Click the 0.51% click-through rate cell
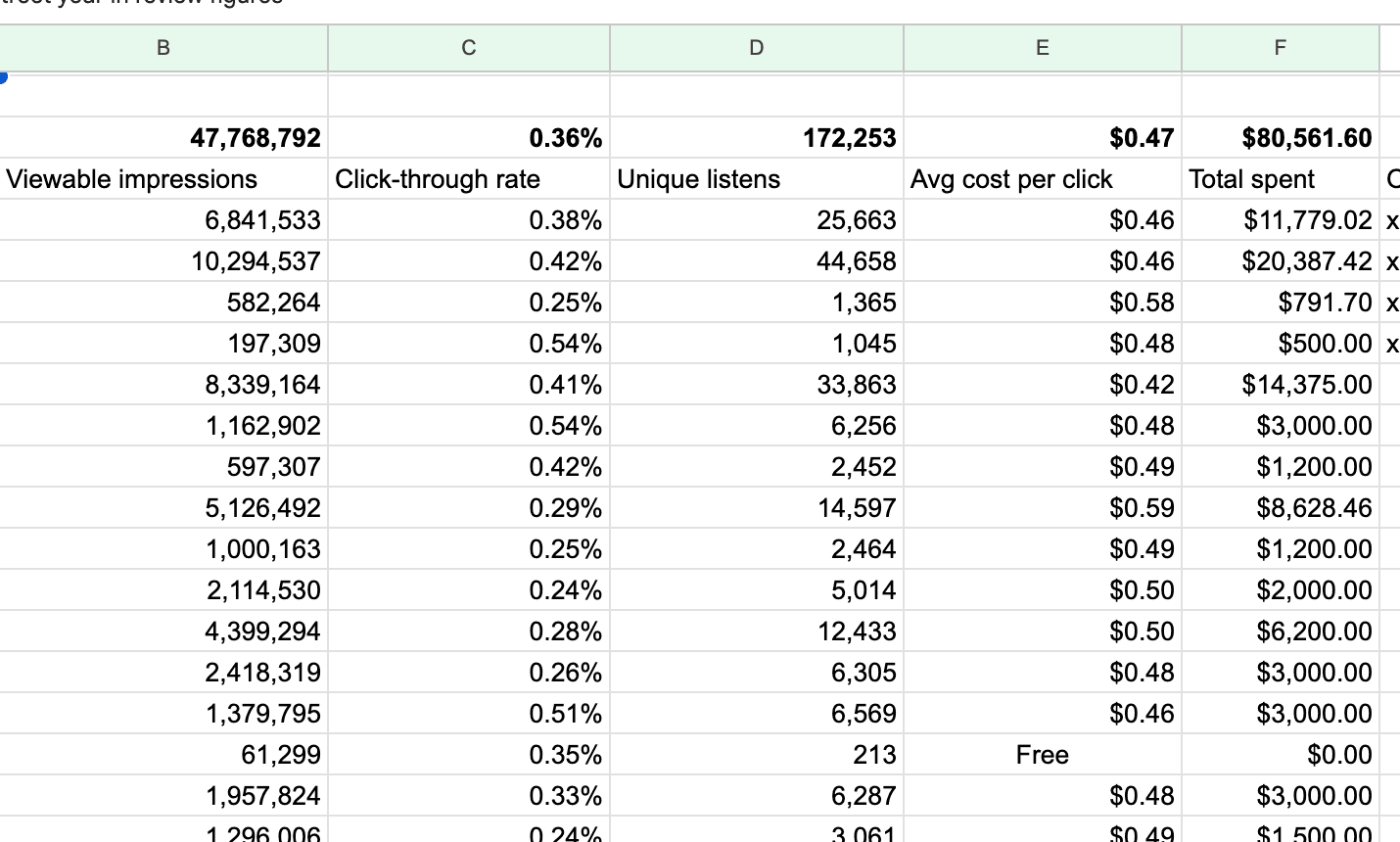This screenshot has height=842, width=1400. click(468, 714)
